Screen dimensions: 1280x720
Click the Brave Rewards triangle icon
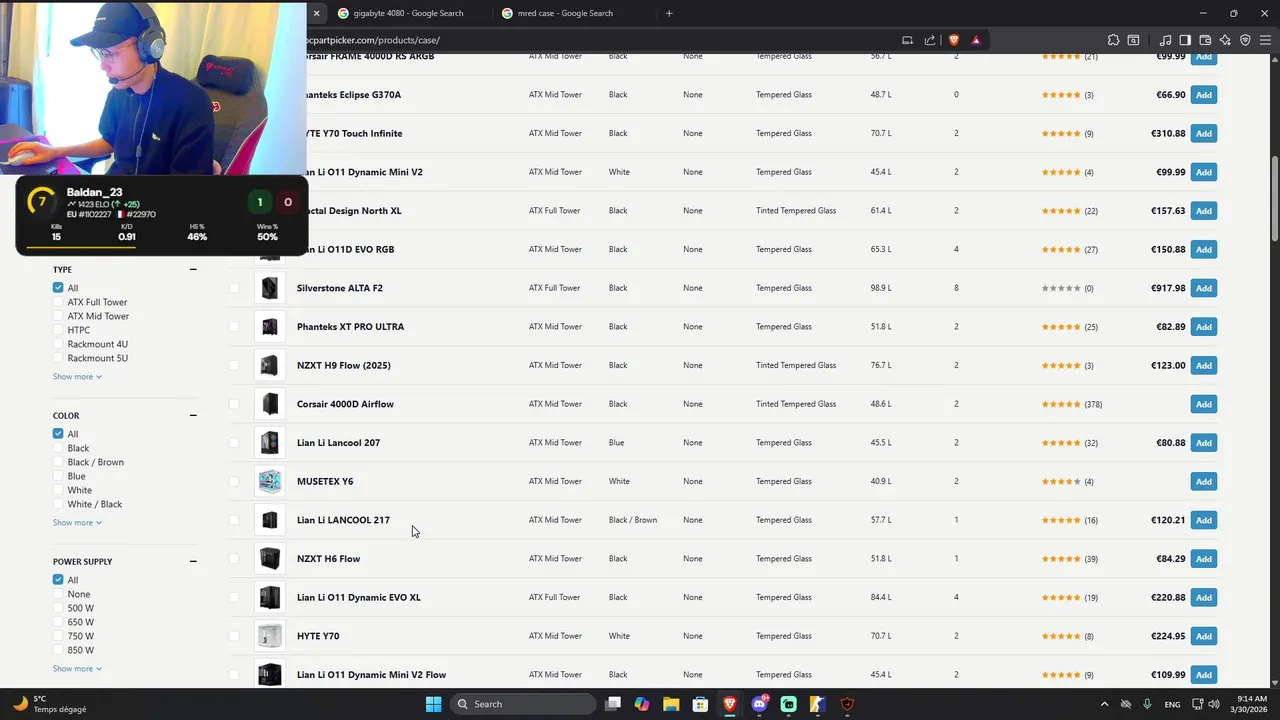pos(976,40)
